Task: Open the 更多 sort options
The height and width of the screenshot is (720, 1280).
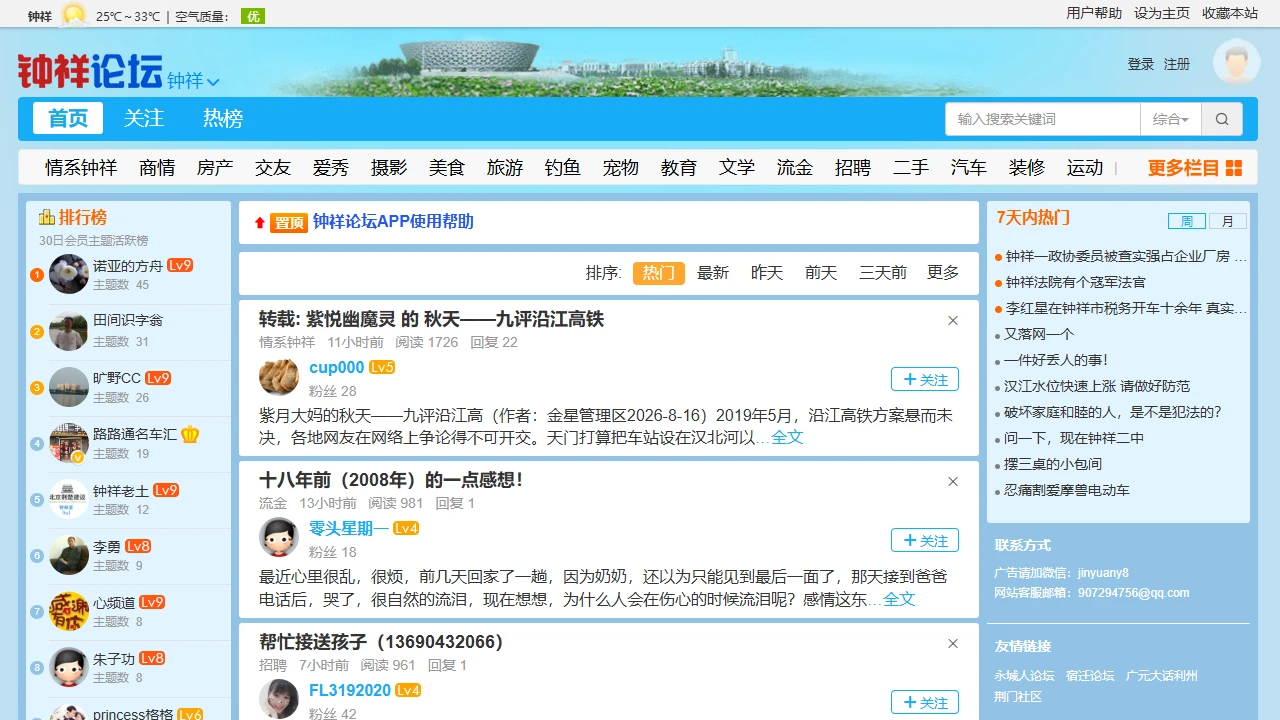Action: pyautogui.click(x=943, y=272)
